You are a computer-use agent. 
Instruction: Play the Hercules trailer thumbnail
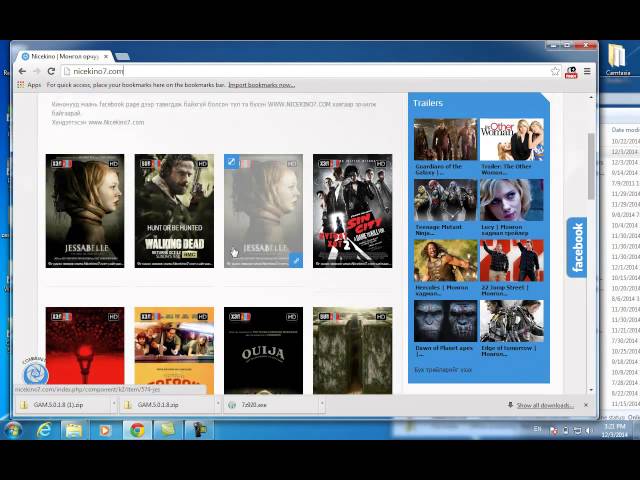click(445, 260)
